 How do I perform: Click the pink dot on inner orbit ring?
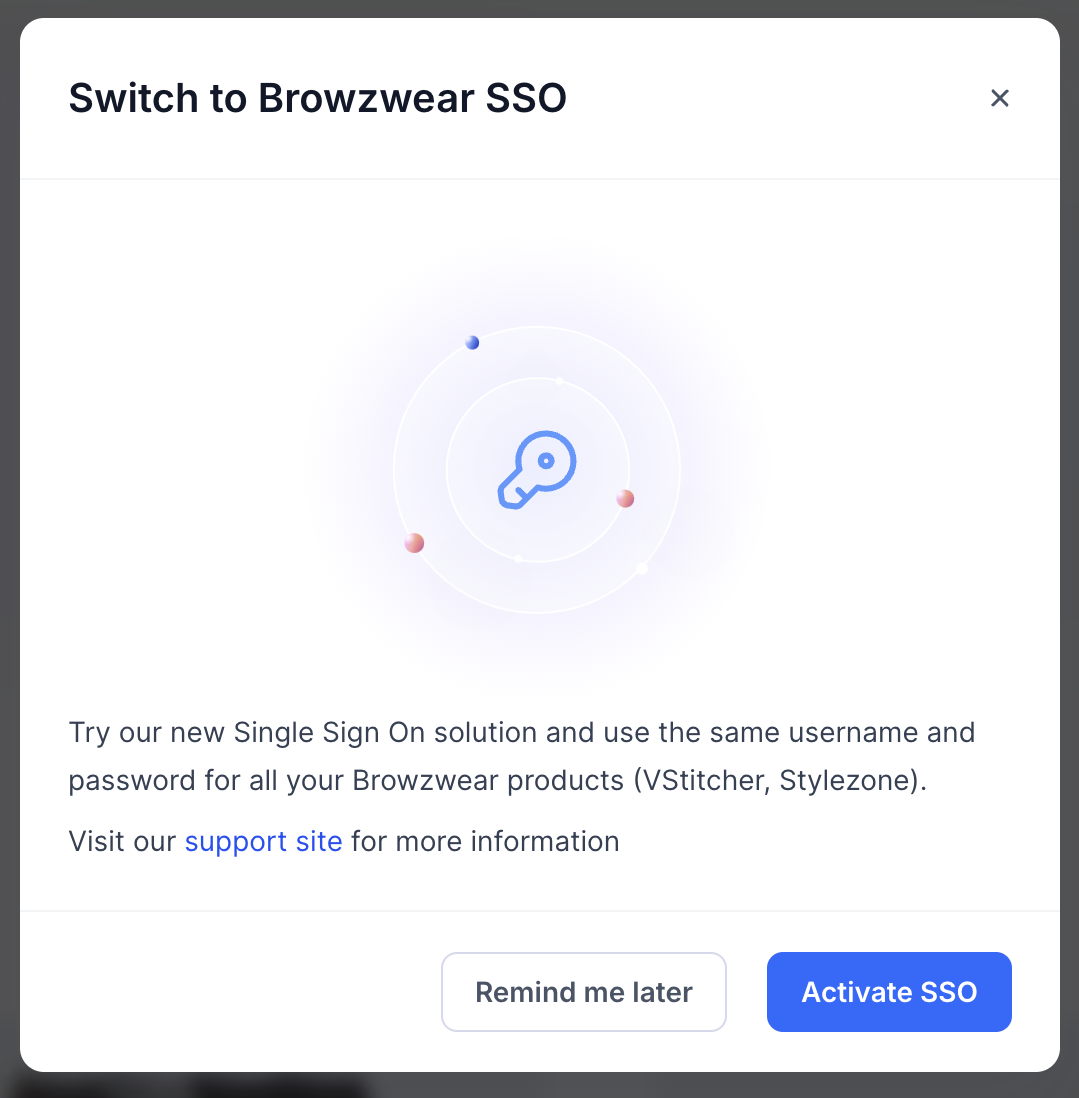tap(625, 499)
